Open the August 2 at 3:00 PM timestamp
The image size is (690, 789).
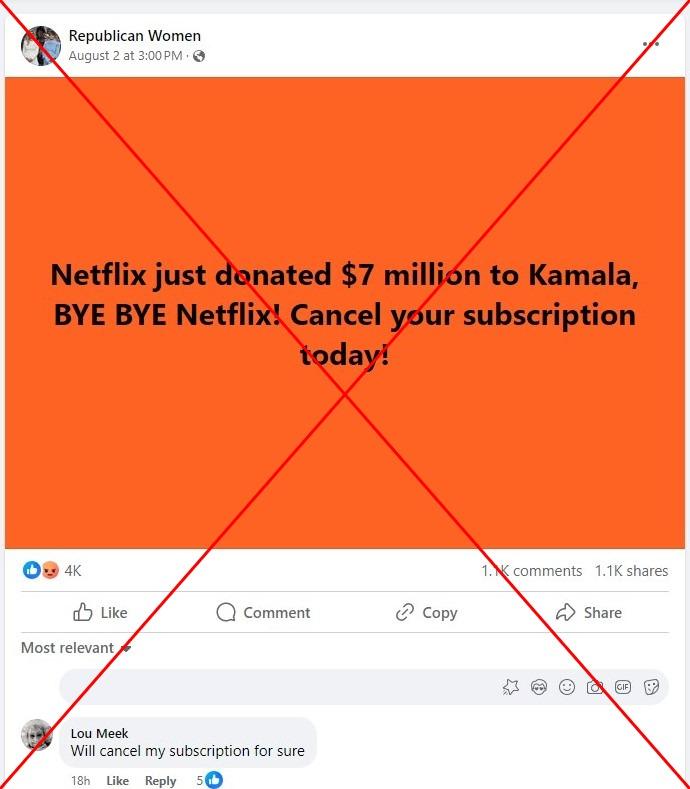(125, 56)
